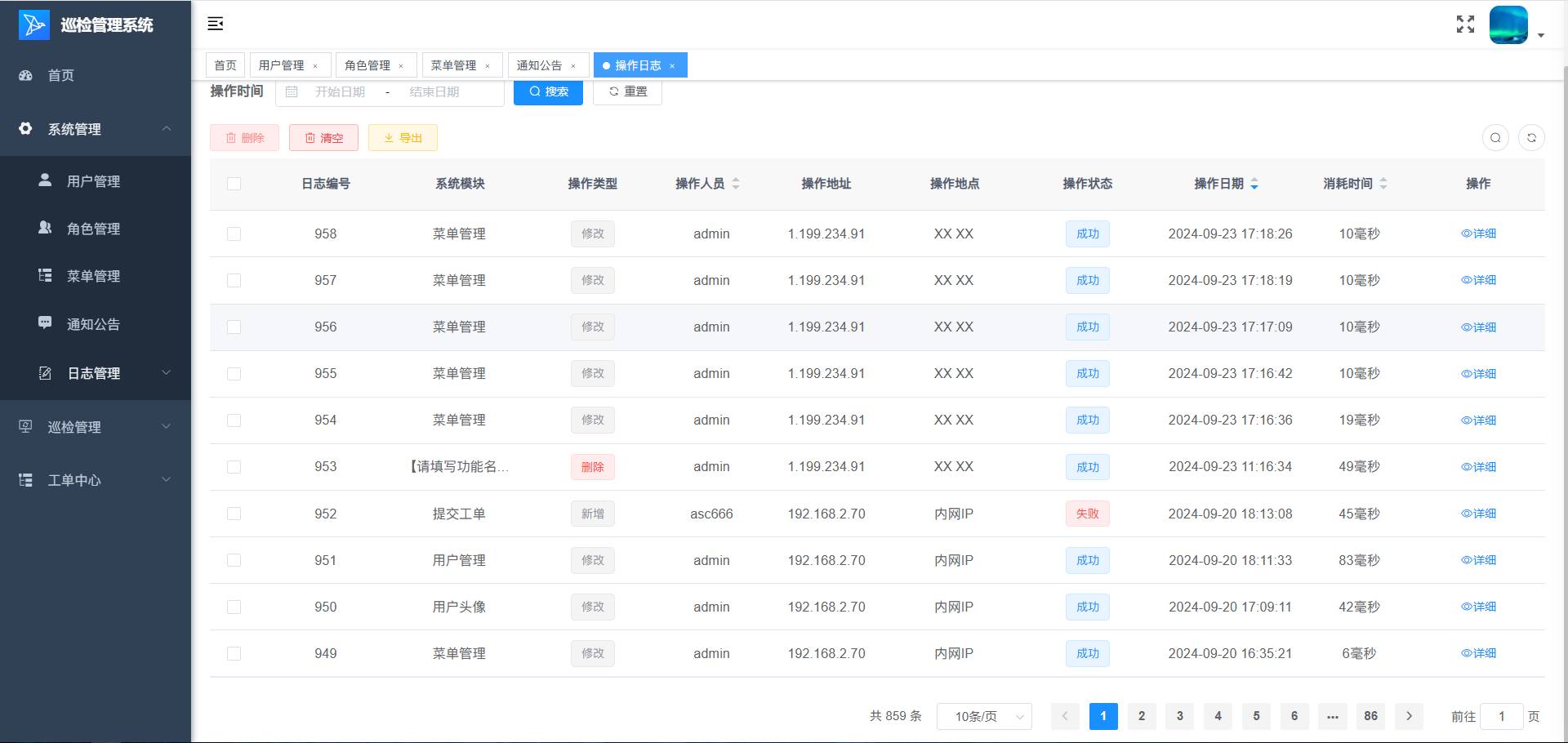Close the 用户管理 tab
1568x743 pixels.
[315, 66]
